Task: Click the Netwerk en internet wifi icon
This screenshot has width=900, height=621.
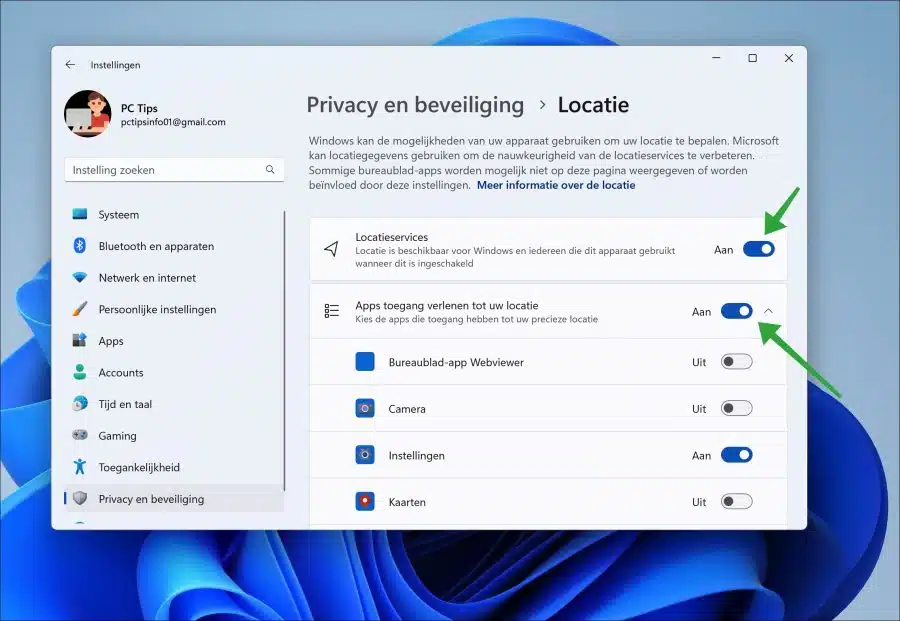Action: [80, 277]
